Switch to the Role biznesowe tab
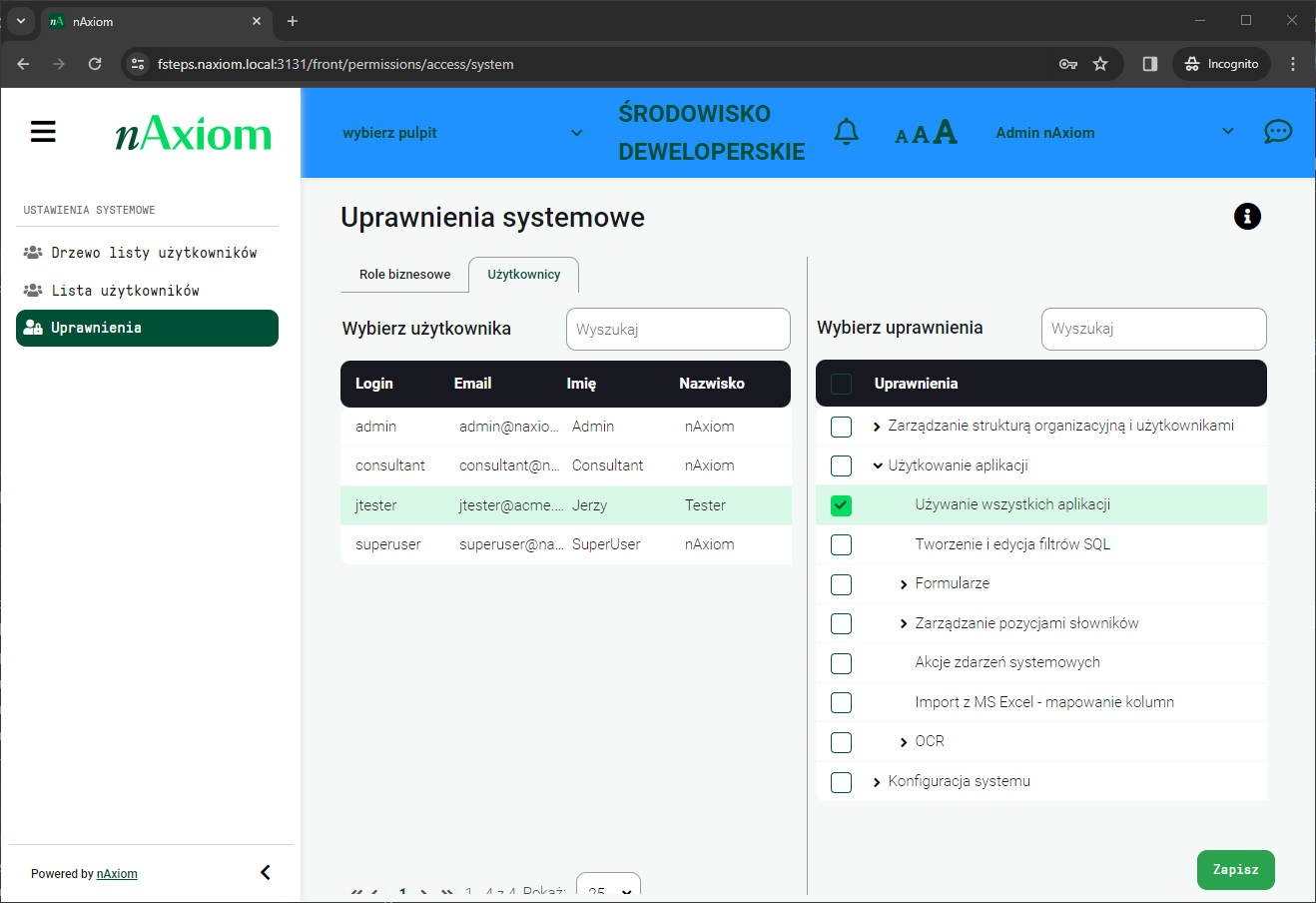This screenshot has height=903, width=1316. pyautogui.click(x=404, y=275)
